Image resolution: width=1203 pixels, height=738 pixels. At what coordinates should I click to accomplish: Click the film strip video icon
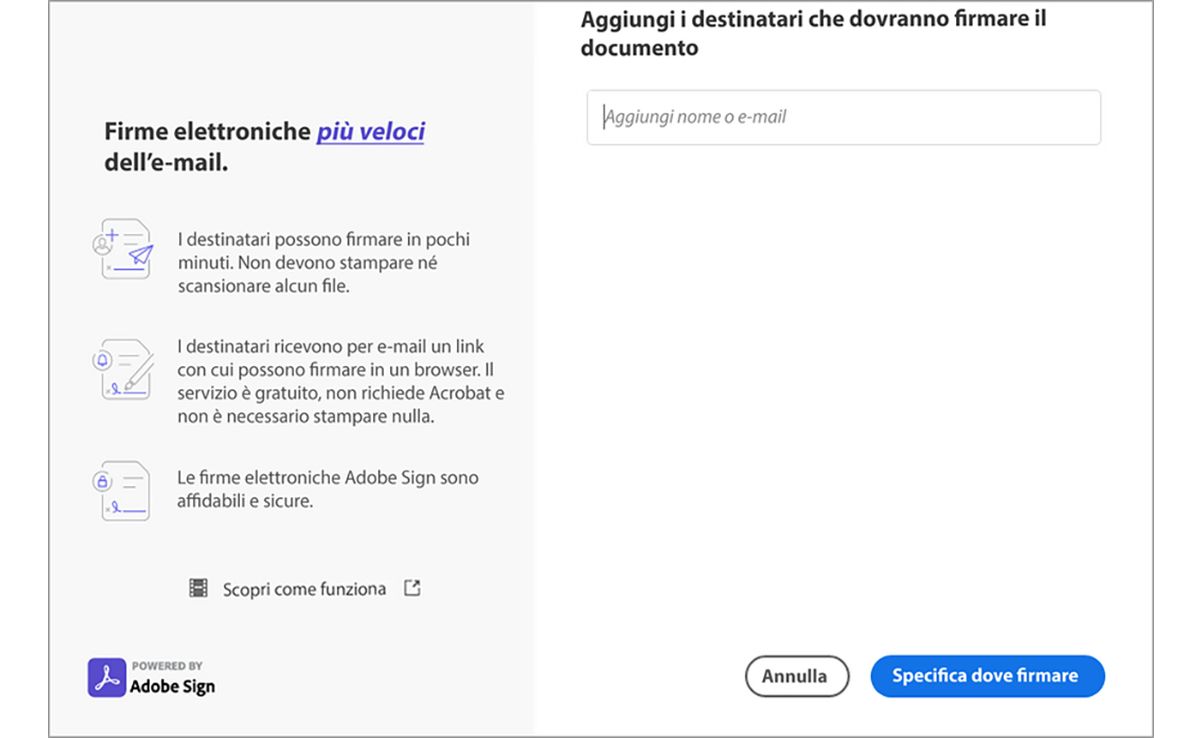(x=199, y=589)
